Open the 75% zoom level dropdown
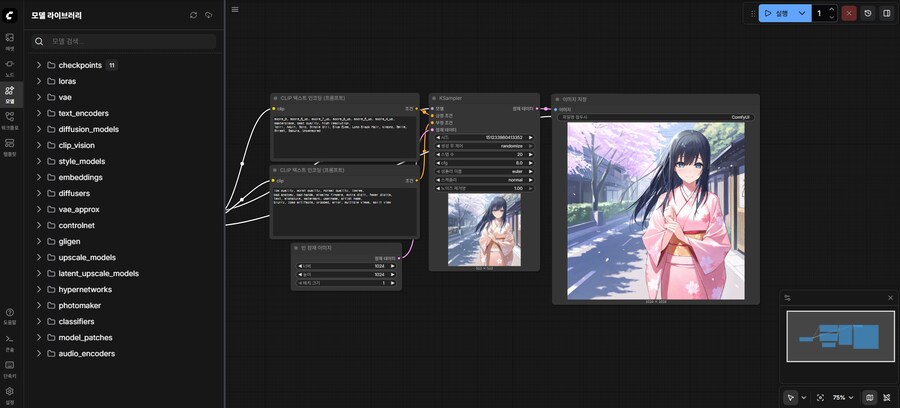 pos(843,397)
